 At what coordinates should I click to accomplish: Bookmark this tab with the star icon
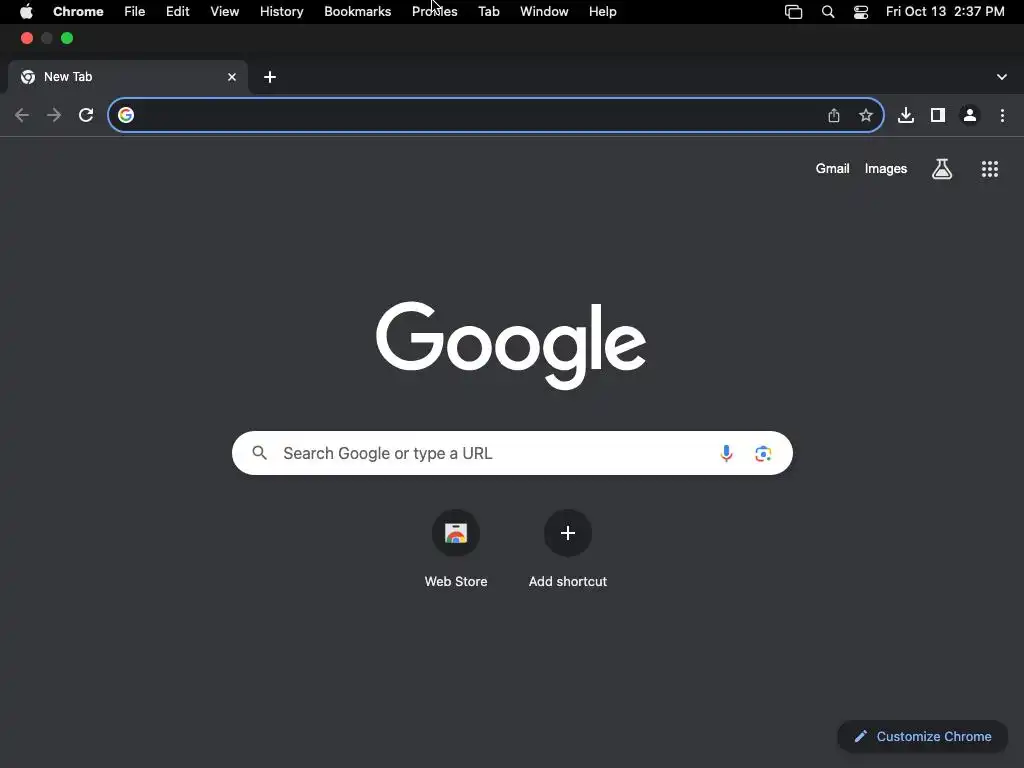coord(866,116)
